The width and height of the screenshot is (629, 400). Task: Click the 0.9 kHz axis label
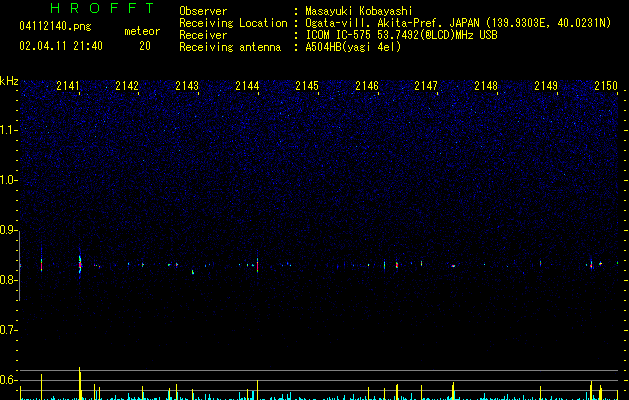click(x=9, y=230)
